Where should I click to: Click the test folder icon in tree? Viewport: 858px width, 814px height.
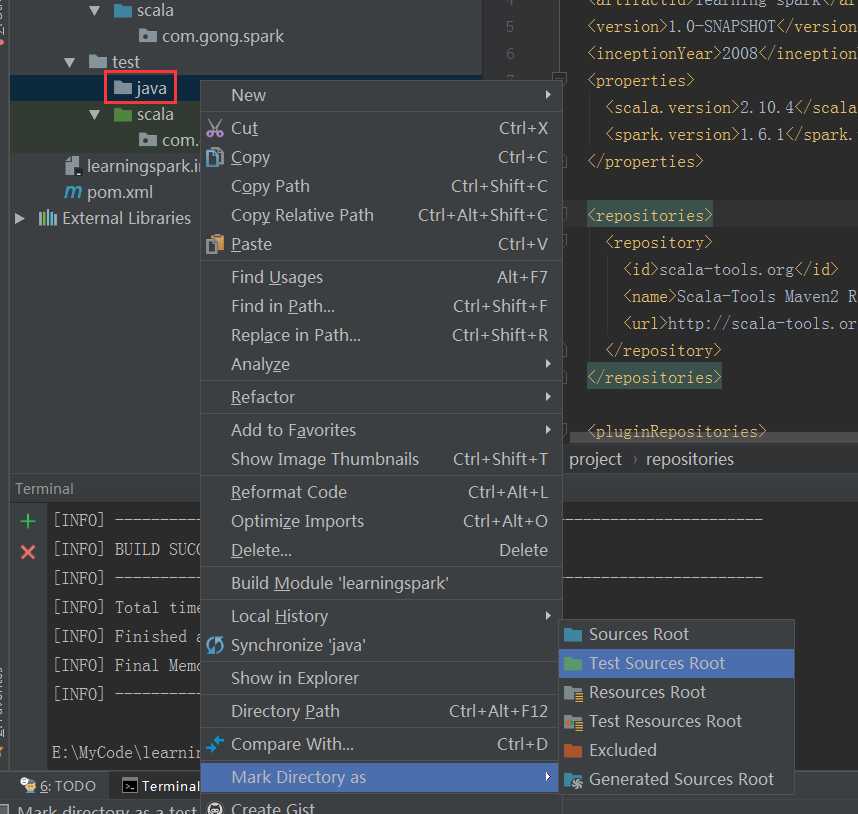click(x=98, y=61)
